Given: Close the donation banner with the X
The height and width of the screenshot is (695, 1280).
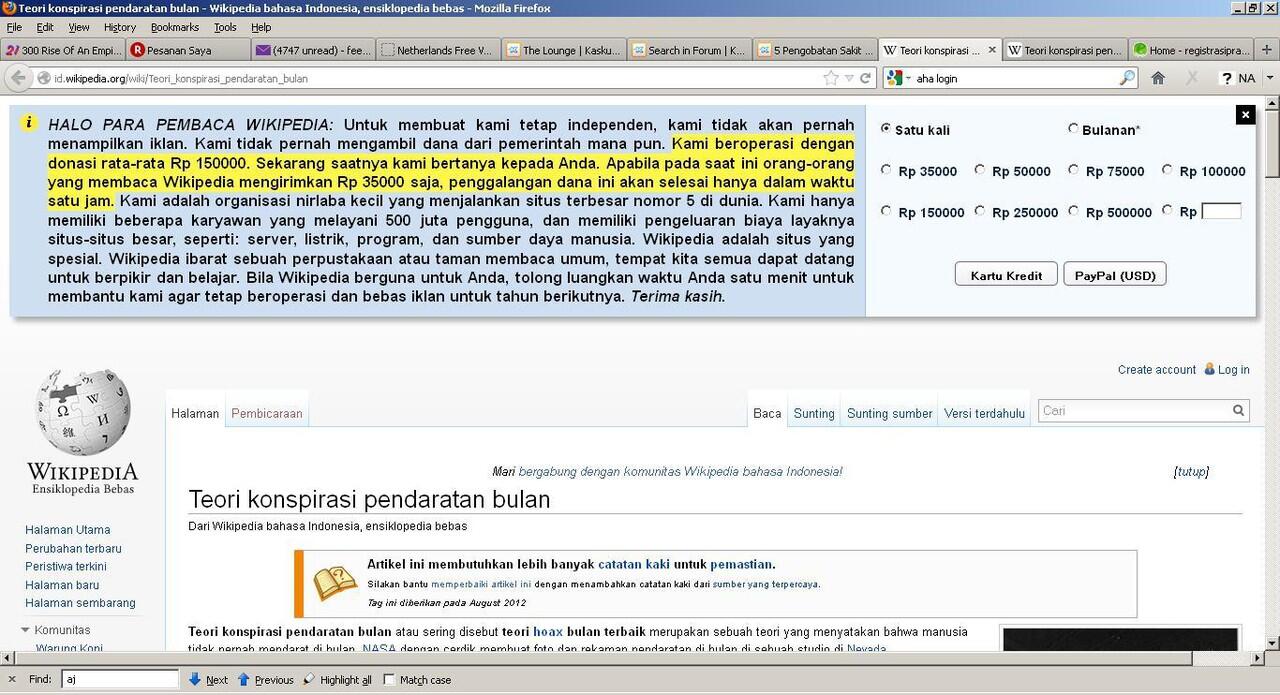Looking at the screenshot, I should coord(1245,115).
